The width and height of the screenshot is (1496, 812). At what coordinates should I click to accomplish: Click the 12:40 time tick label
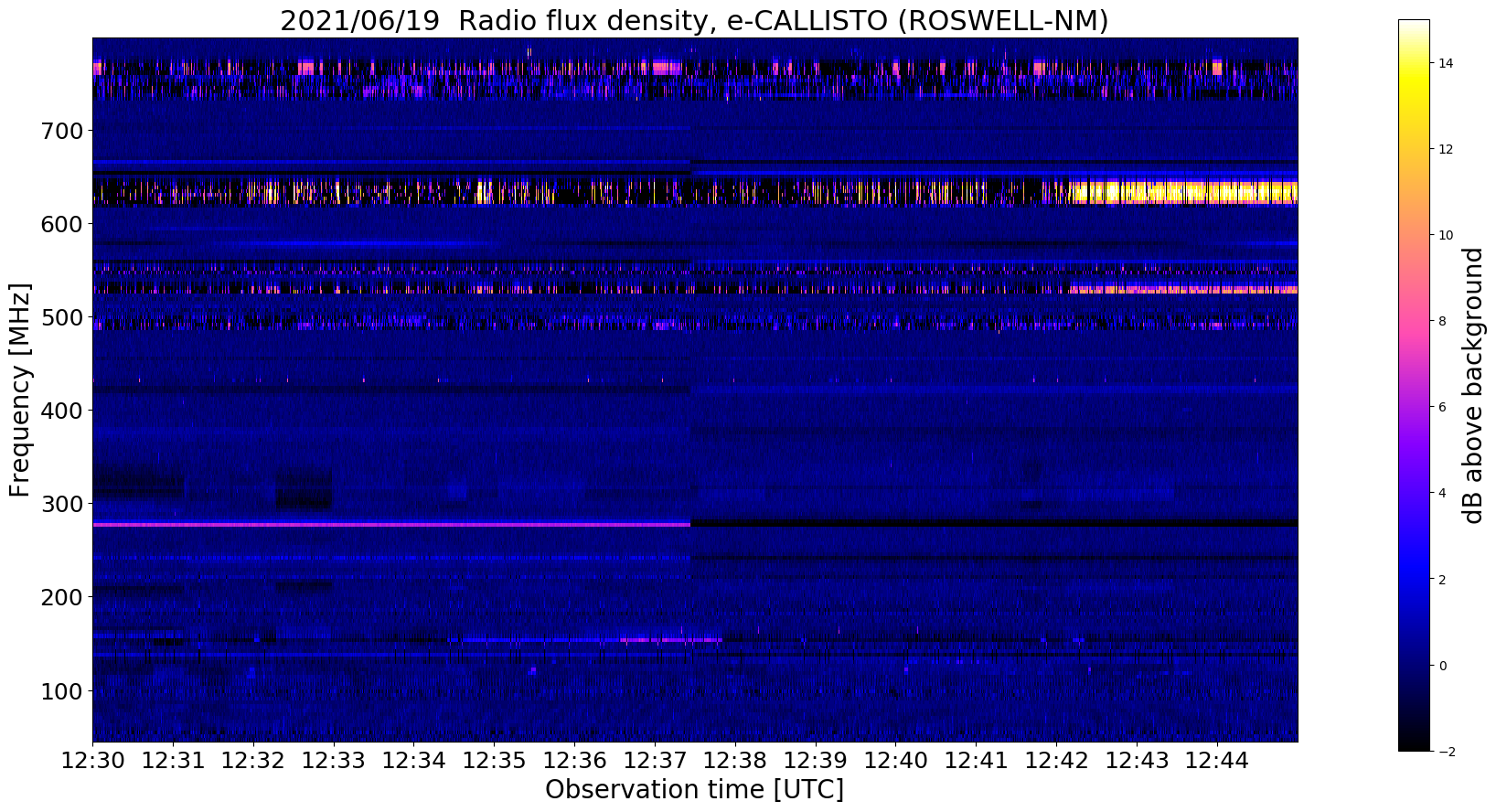coord(896,760)
